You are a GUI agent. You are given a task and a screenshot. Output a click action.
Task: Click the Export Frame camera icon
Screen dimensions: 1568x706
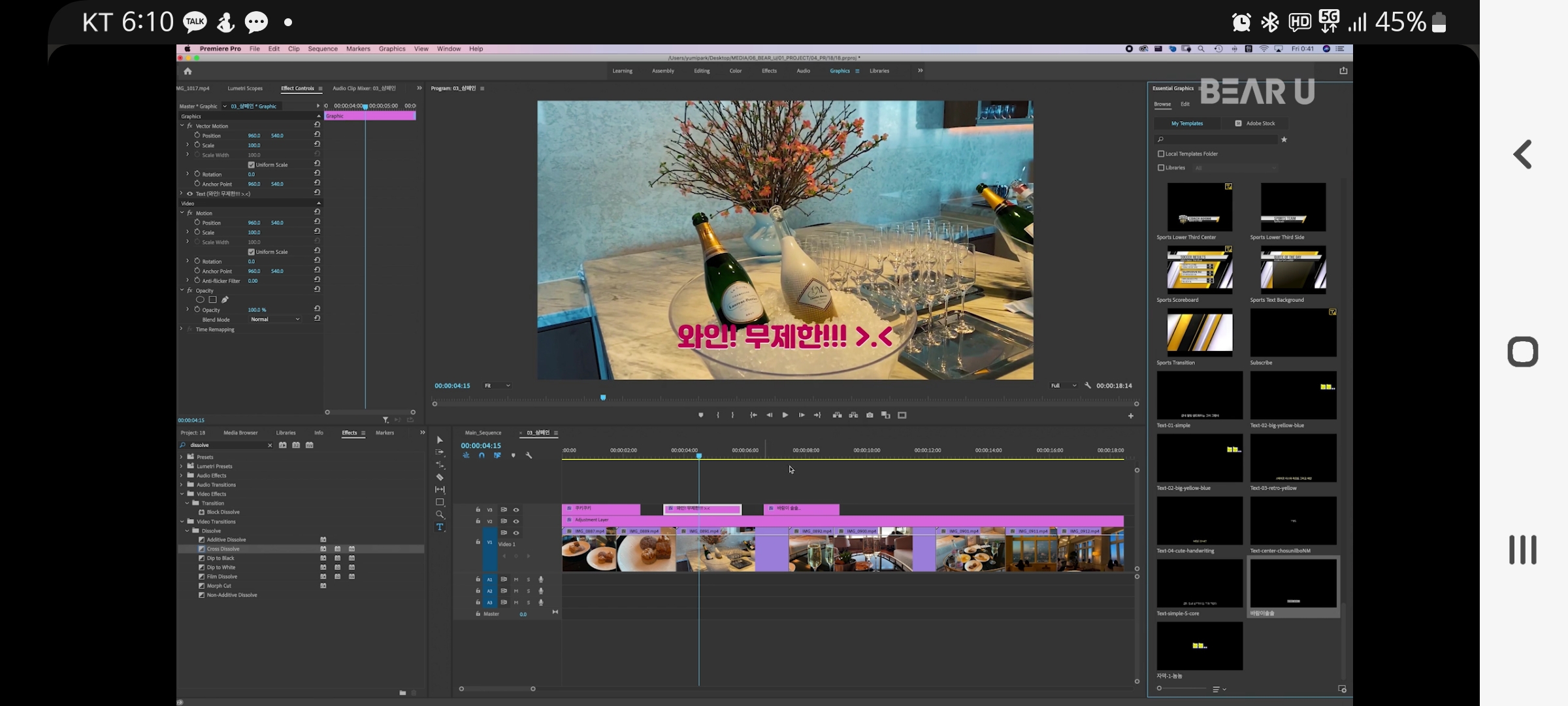[x=870, y=415]
